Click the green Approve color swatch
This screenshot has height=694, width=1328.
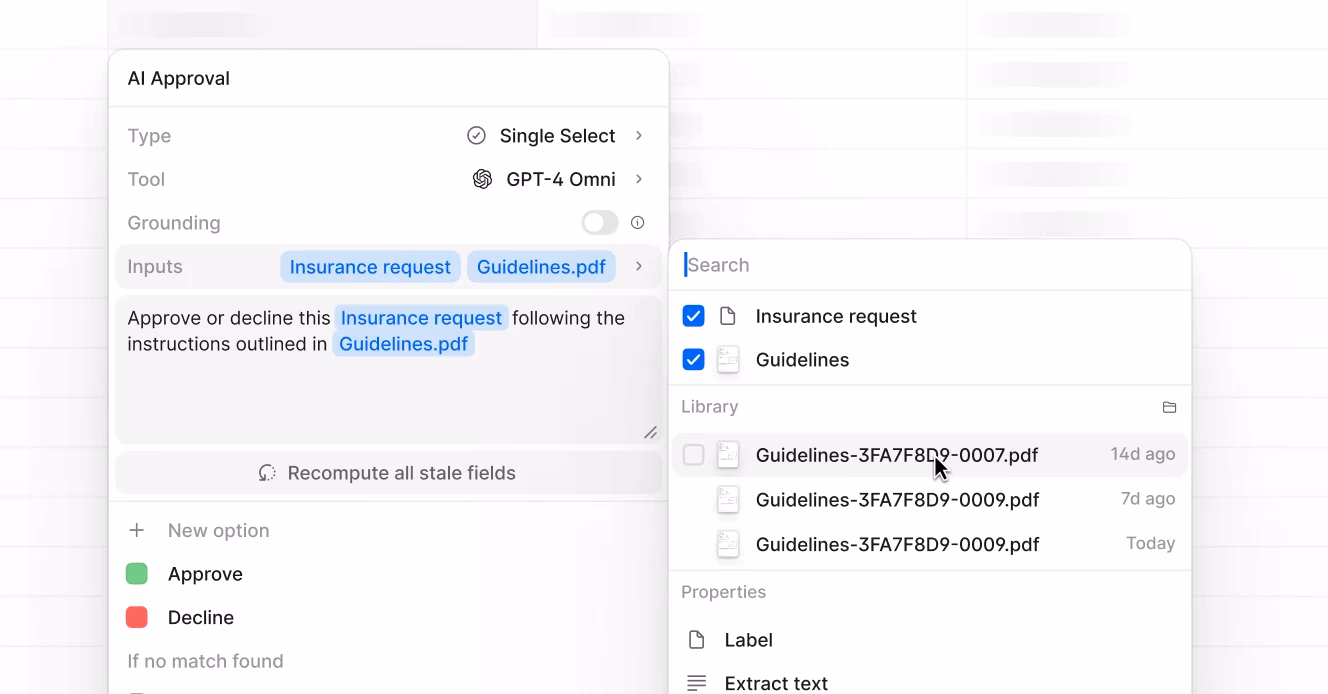click(x=137, y=574)
